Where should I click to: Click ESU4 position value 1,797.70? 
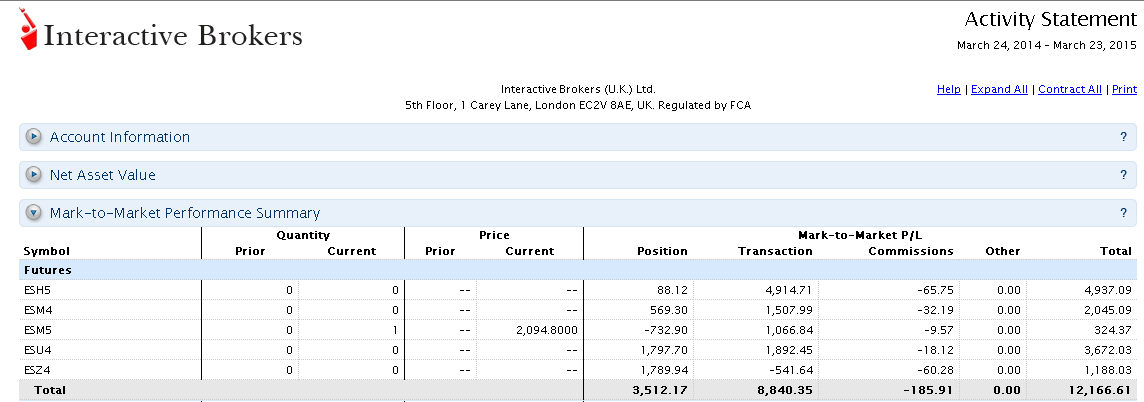coord(664,349)
